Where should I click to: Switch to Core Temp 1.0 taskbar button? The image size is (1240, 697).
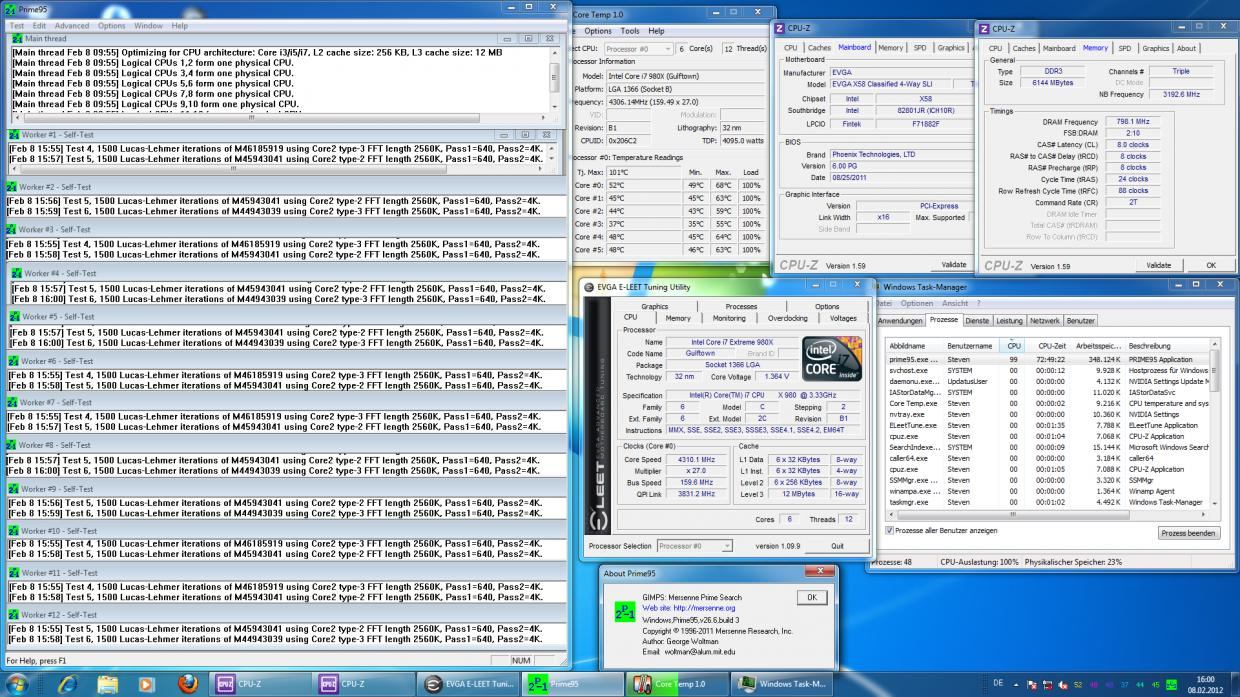676,684
